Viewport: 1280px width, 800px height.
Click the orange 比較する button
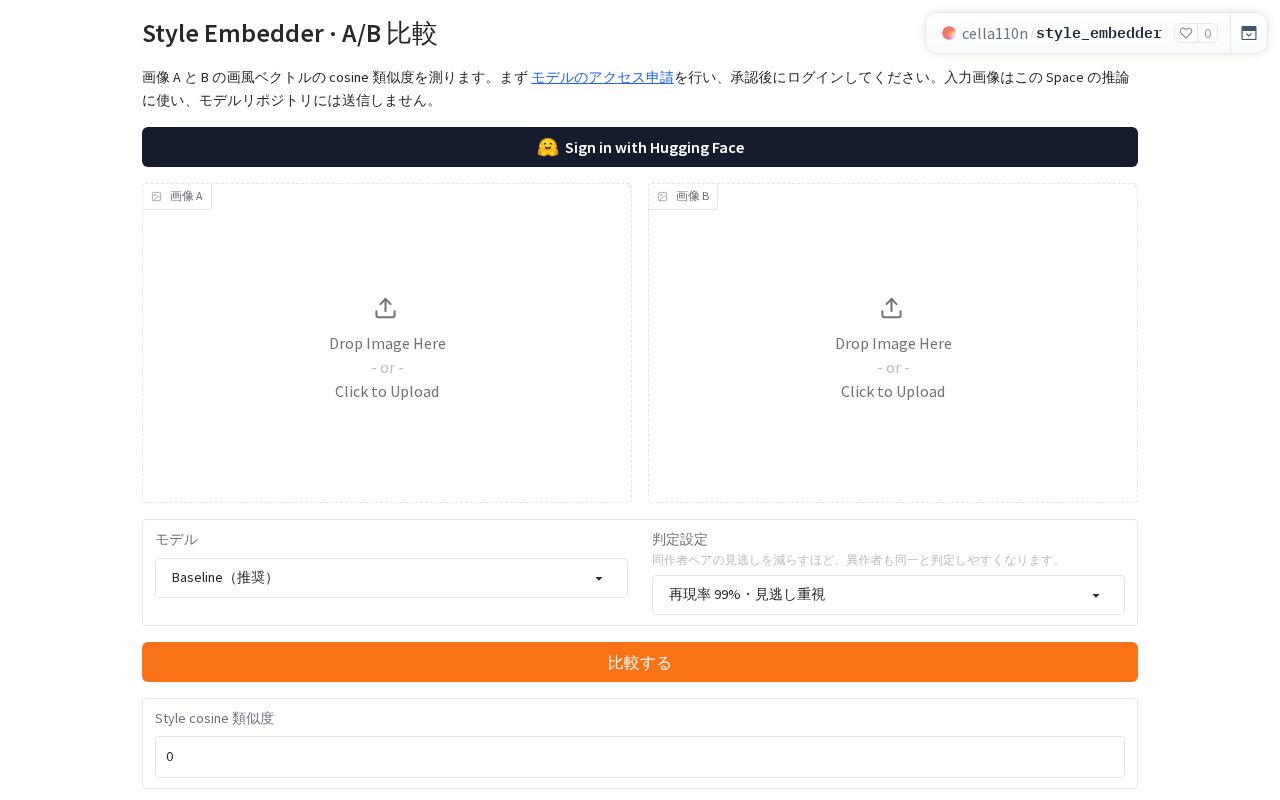640,662
